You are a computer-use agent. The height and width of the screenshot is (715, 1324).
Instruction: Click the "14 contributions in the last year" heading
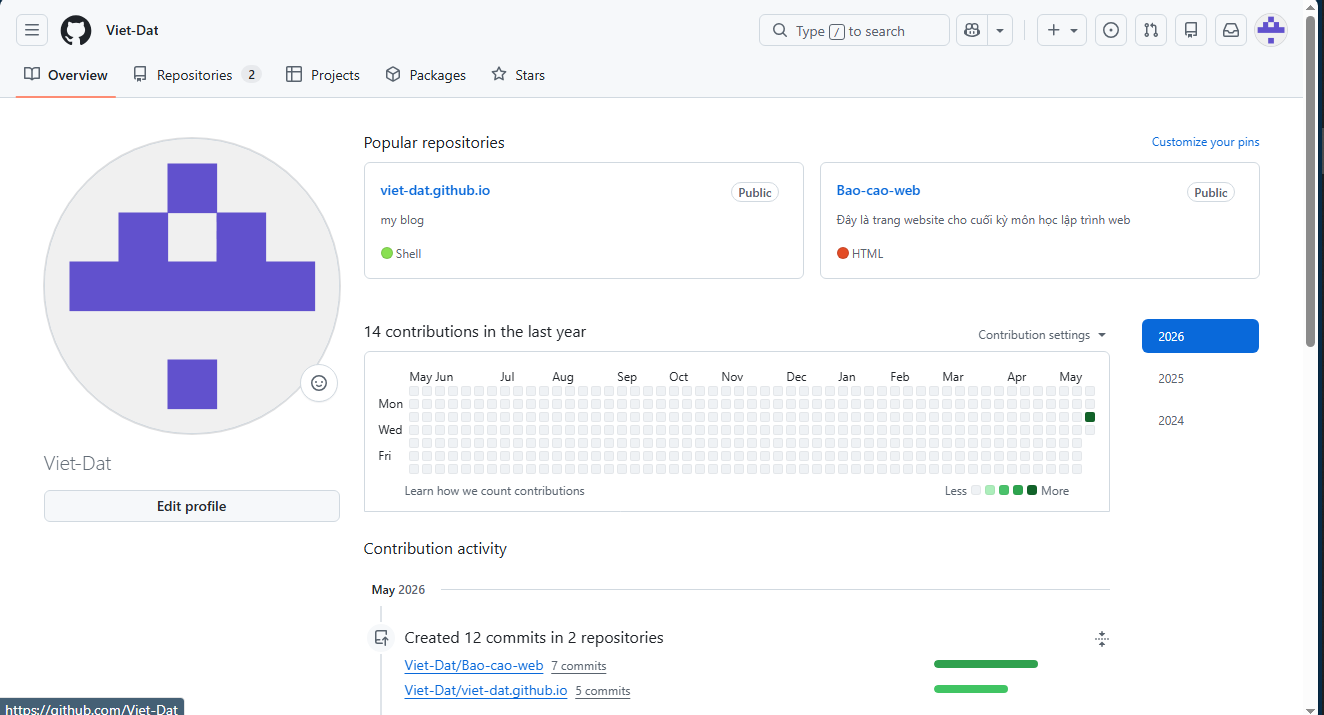tap(475, 332)
